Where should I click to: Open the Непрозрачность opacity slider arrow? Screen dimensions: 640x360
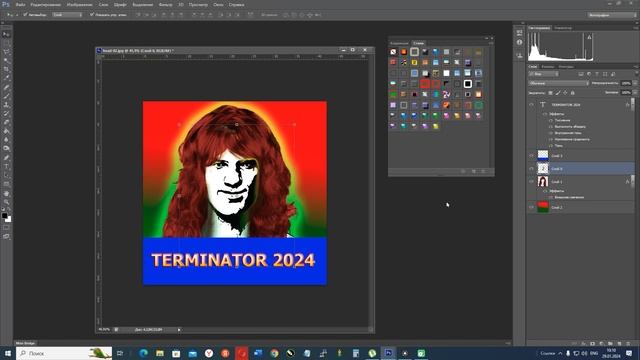pyautogui.click(x=635, y=83)
